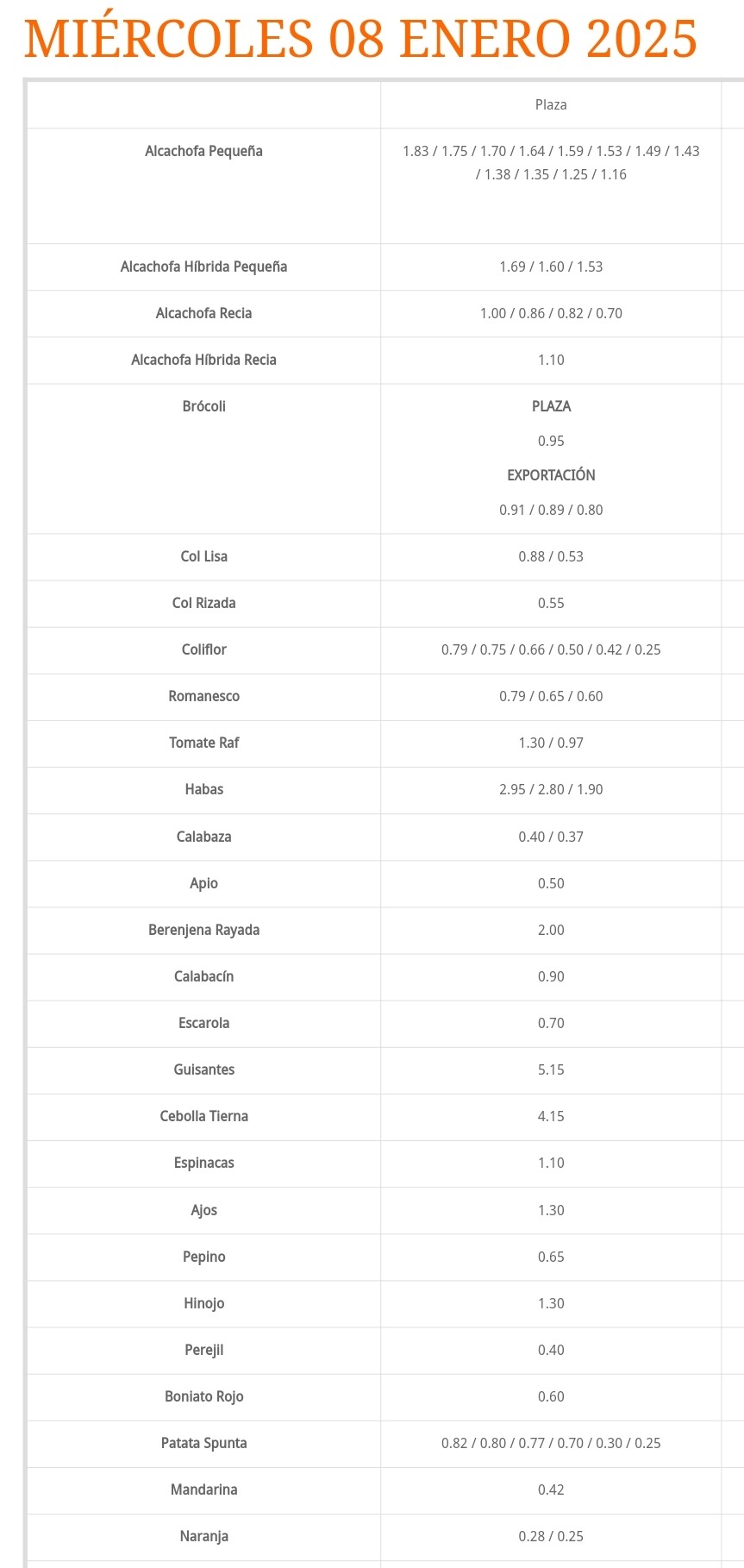The height and width of the screenshot is (1568, 744).
Task: Click the Cebolla Tierna row label
Action: coord(203,1116)
